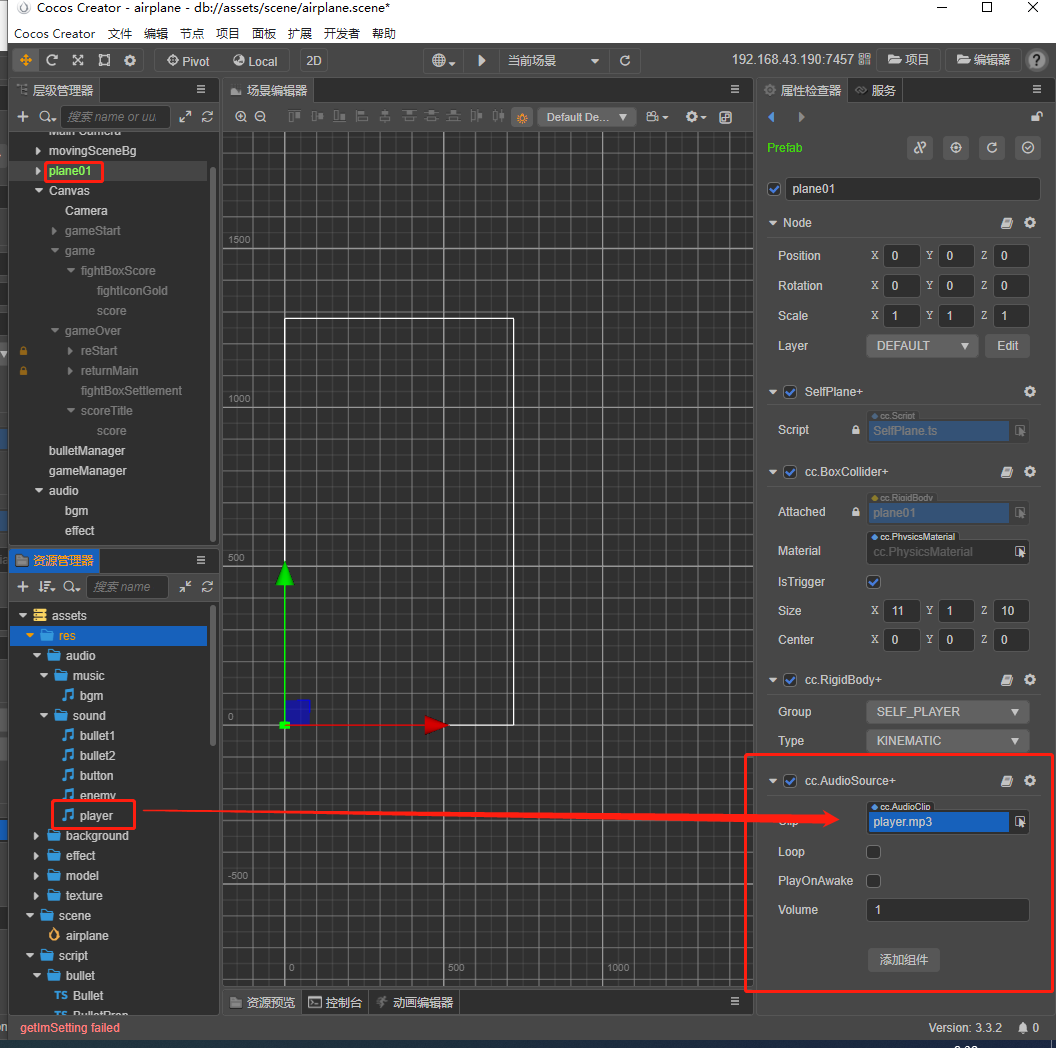The image size is (1056, 1048).
Task: Expand the background assets folder
Action: click(37, 836)
